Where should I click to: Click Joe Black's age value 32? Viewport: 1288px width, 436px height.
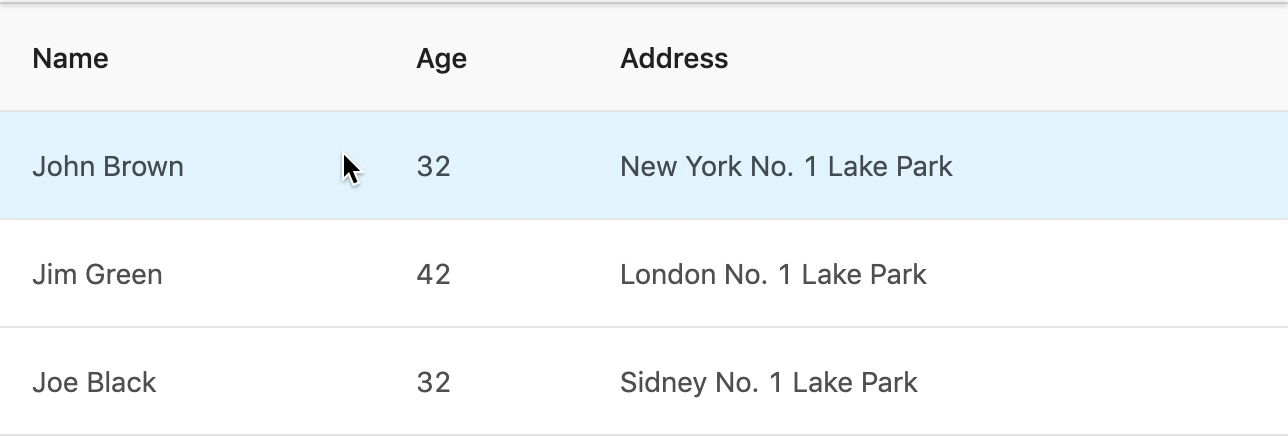pyautogui.click(x=433, y=382)
